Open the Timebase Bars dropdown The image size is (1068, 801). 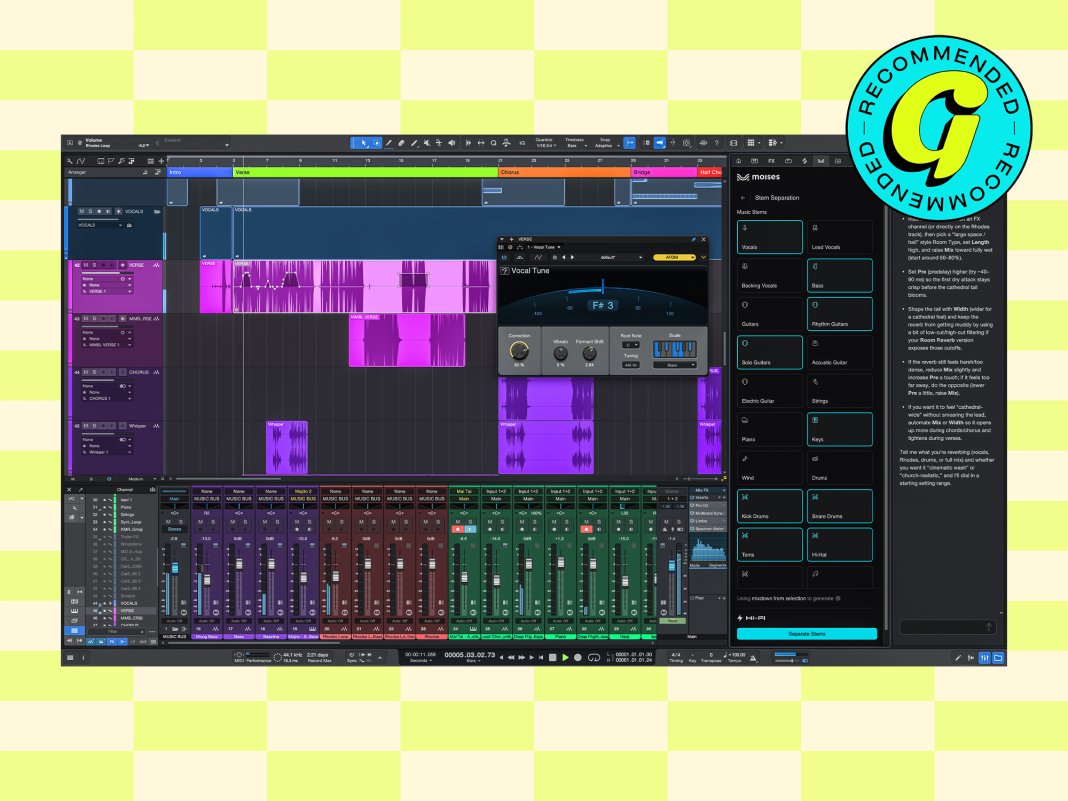point(576,145)
